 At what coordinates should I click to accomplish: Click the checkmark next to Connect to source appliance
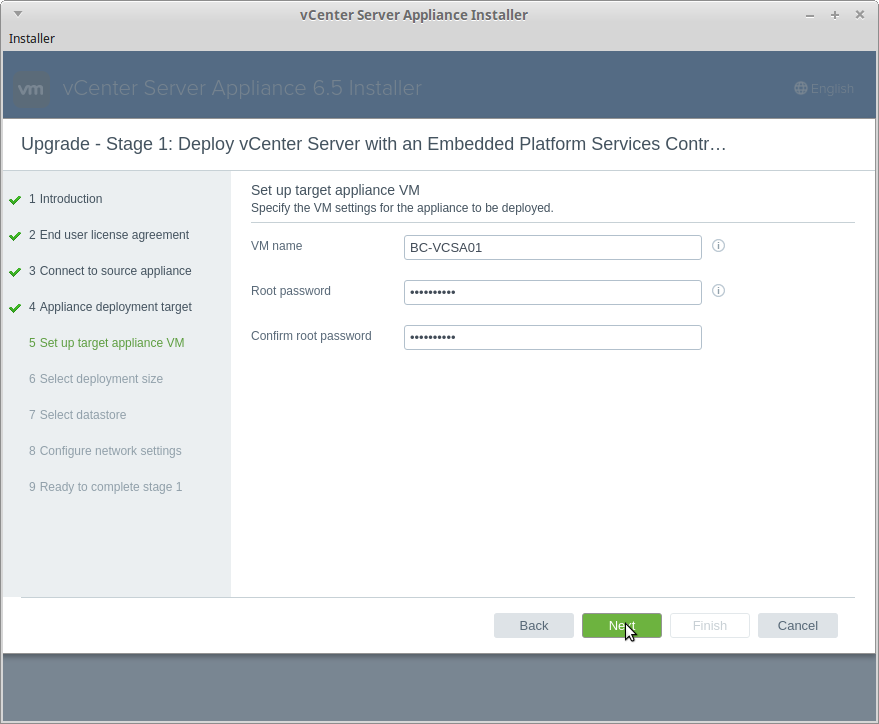pos(15,272)
